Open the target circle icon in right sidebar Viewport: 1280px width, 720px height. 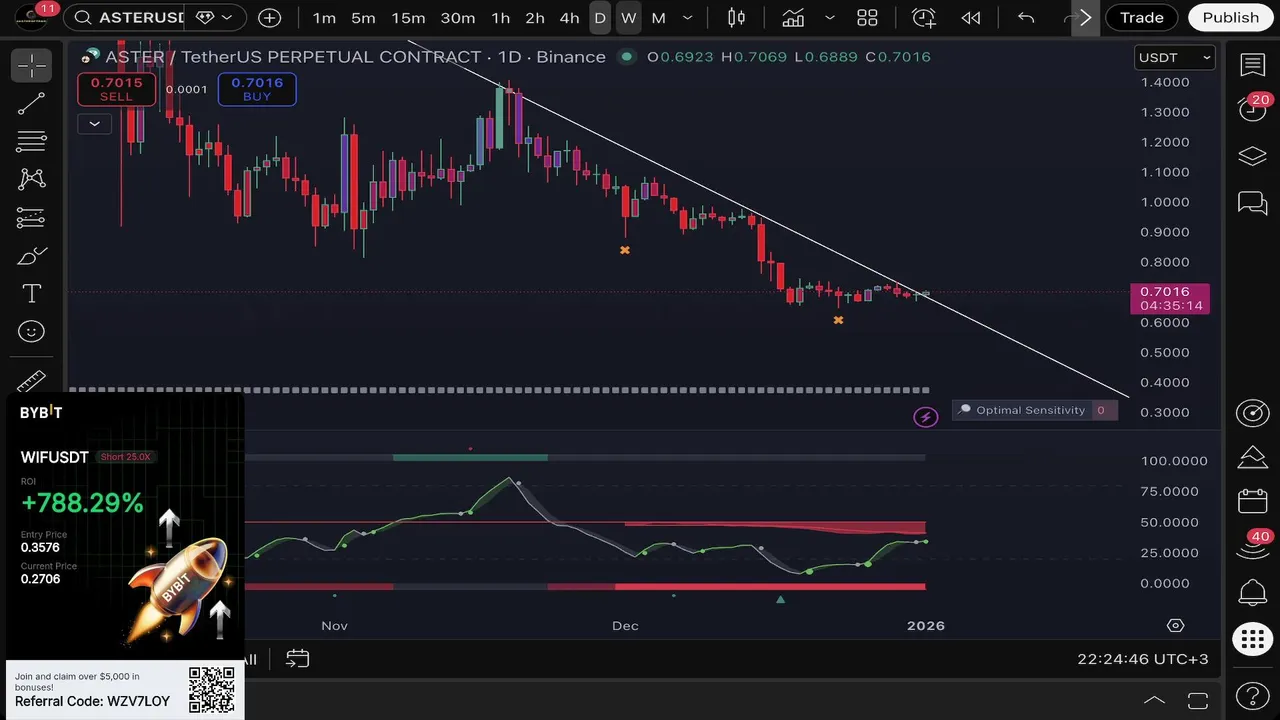click(x=1253, y=413)
